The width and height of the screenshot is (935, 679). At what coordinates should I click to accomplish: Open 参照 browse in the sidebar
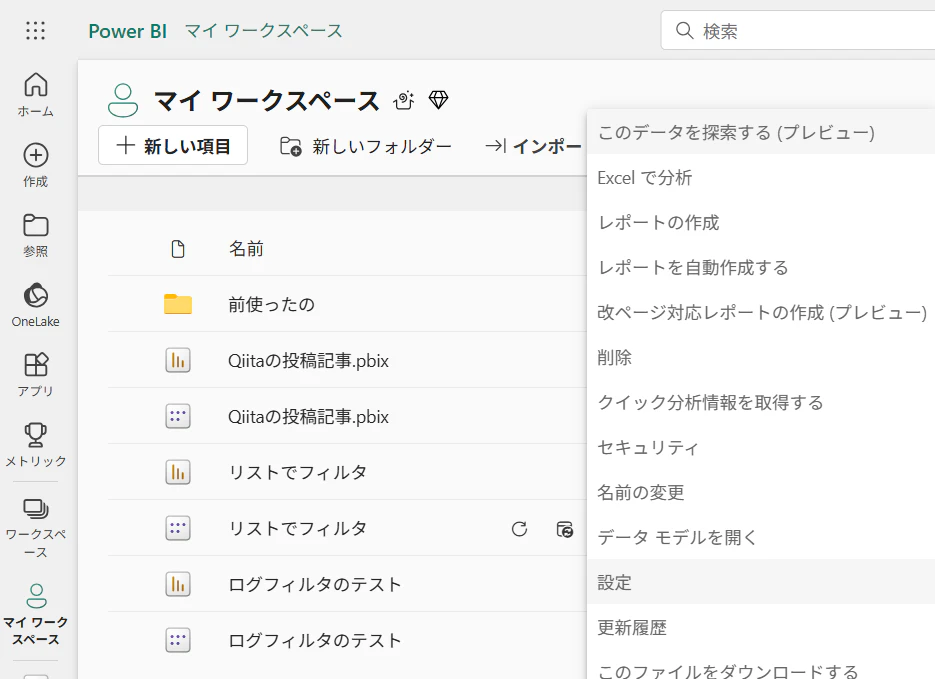tap(35, 235)
